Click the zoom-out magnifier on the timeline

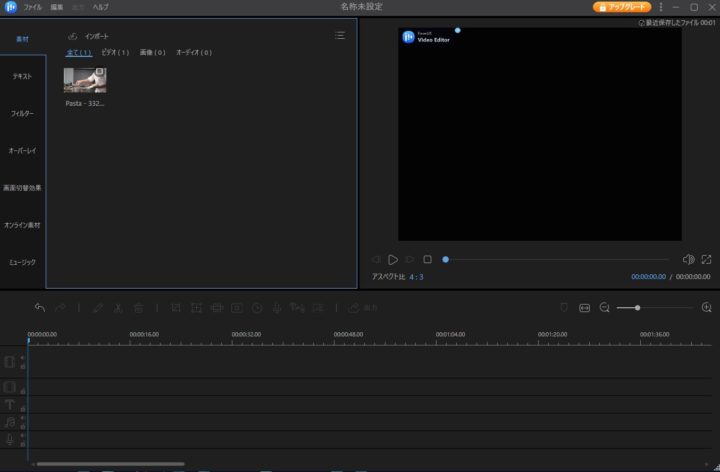604,308
